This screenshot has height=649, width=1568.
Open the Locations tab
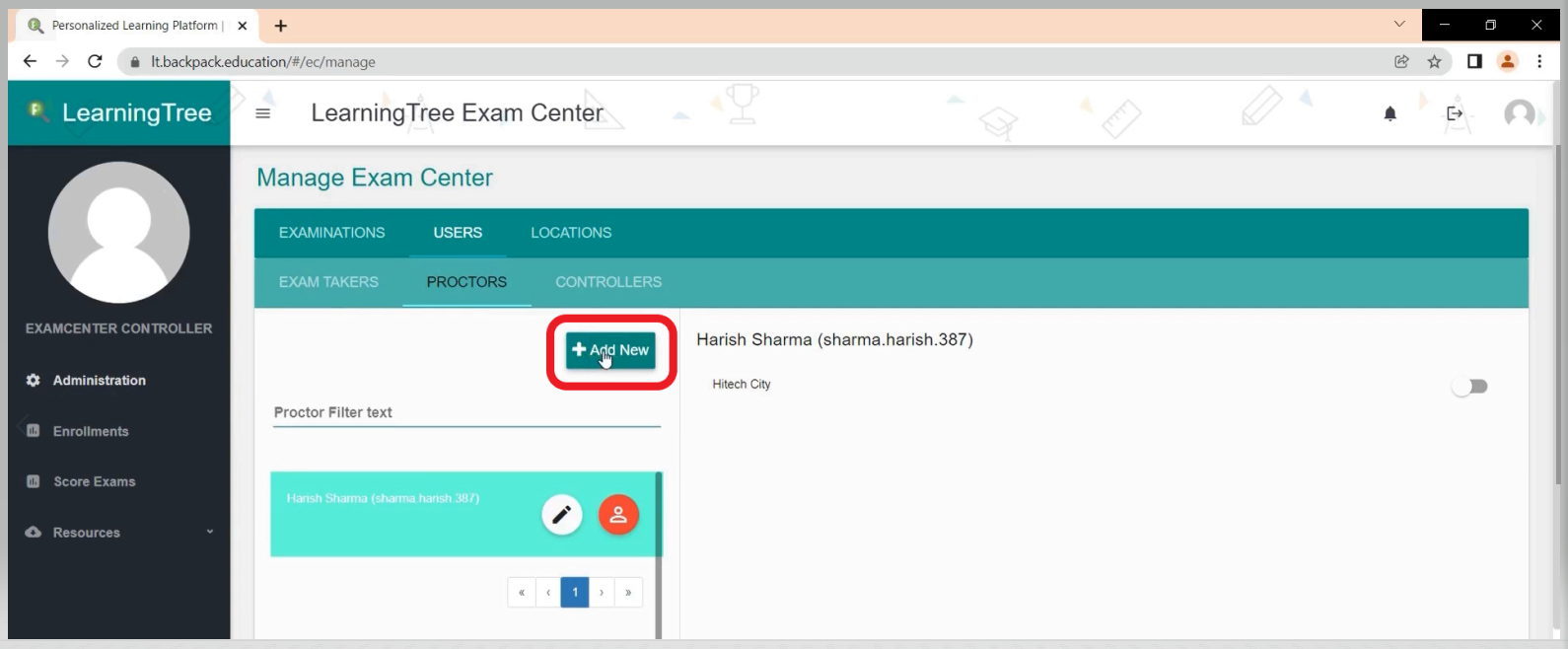click(x=571, y=233)
